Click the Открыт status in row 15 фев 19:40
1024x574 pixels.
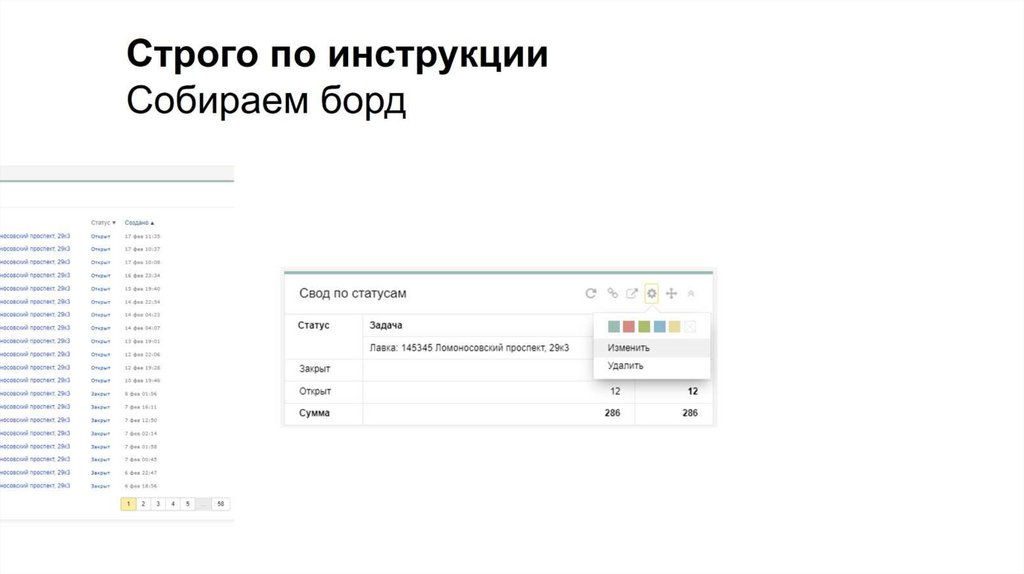(101, 289)
